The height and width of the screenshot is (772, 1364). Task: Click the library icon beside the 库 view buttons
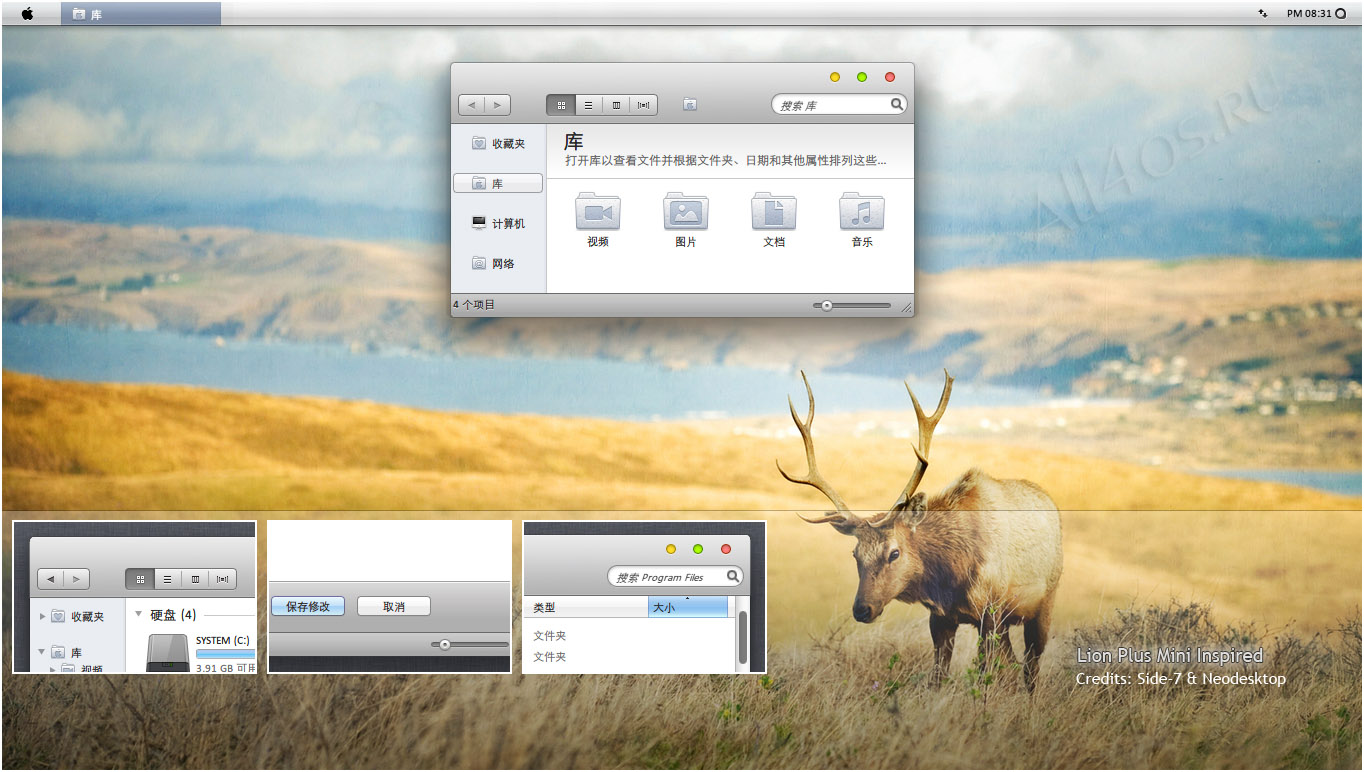pos(690,104)
